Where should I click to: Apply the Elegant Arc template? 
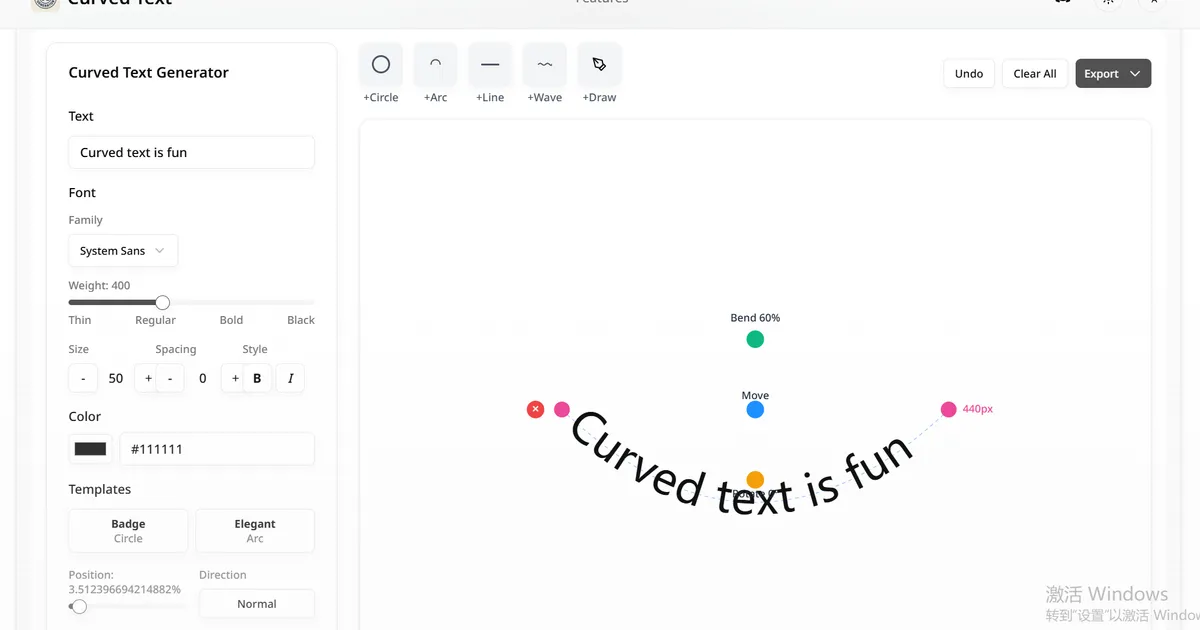(x=255, y=530)
